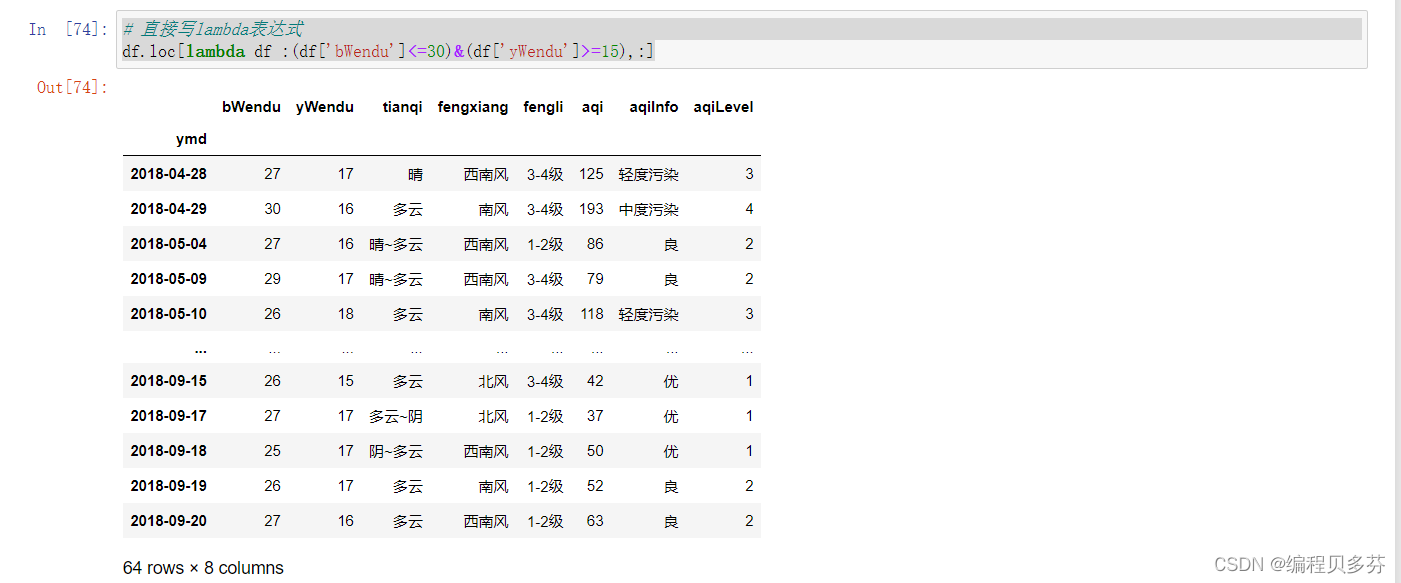
Task: Click 北风 cell in 2018-09-15 row
Action: coord(493,381)
